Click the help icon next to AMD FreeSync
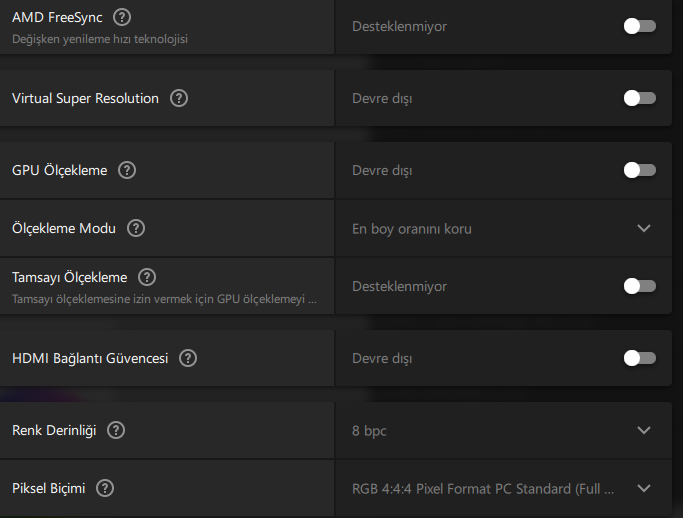The height and width of the screenshot is (518, 683). point(122,17)
